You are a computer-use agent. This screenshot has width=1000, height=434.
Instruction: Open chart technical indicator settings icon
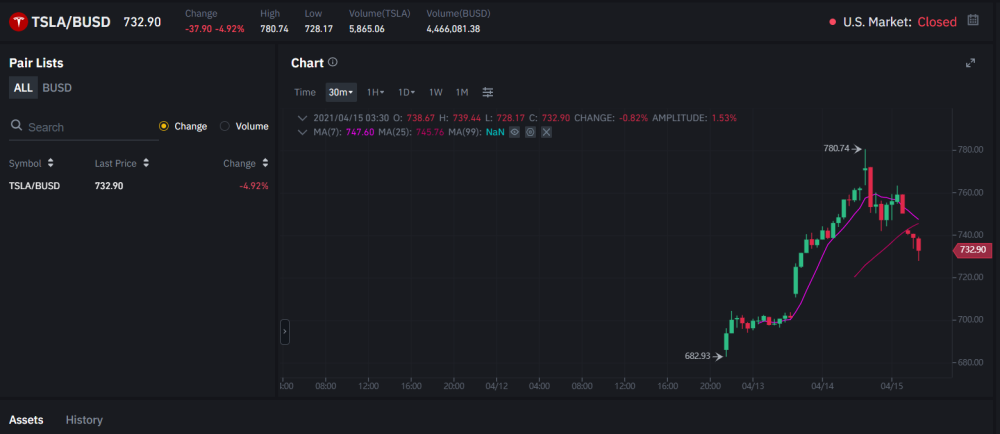(488, 92)
